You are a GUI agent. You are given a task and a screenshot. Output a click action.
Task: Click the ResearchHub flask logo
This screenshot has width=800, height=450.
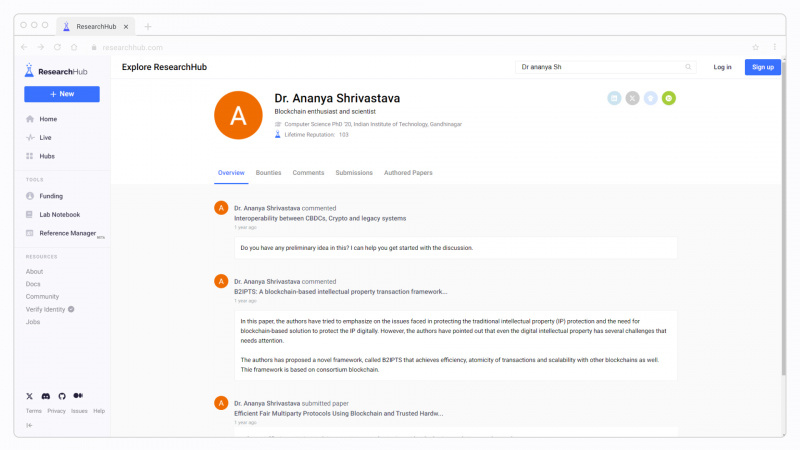coord(29,70)
